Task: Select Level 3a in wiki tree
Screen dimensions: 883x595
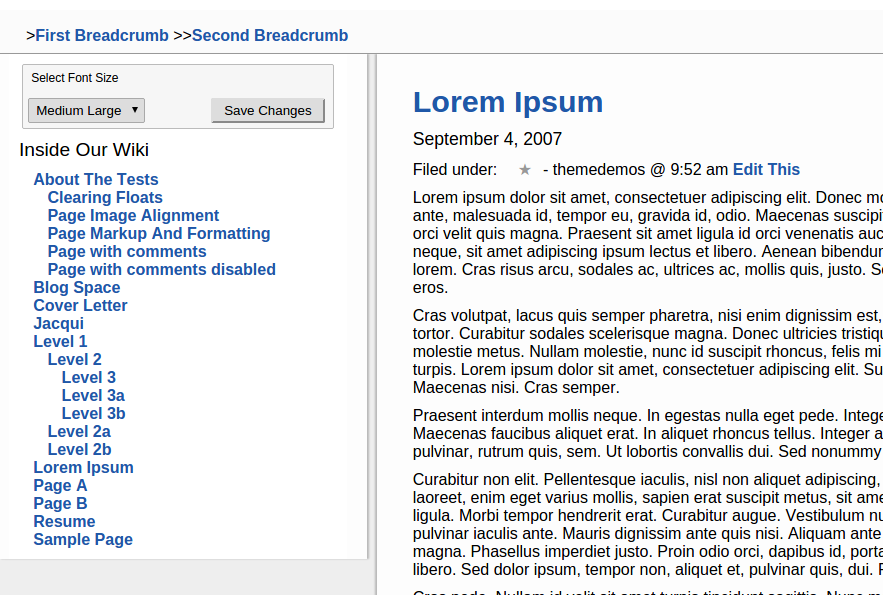Action: click(x=93, y=396)
